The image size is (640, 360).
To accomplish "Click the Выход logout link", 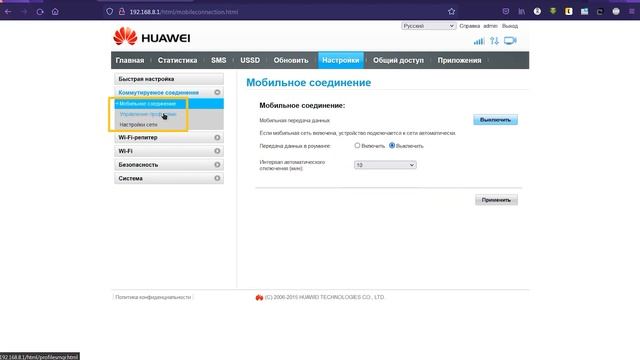I will point(510,26).
